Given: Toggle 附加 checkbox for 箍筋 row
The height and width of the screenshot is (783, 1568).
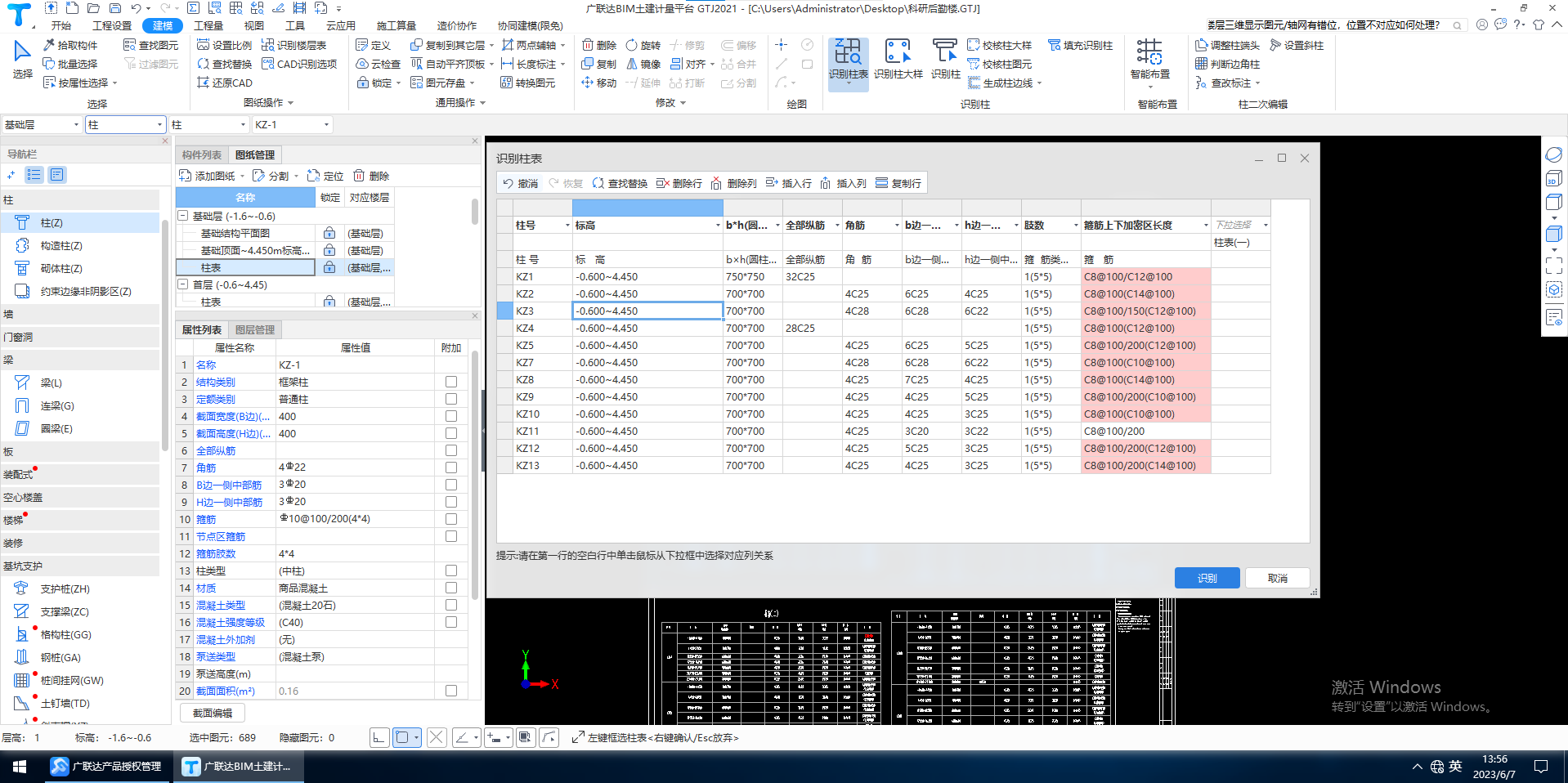Looking at the screenshot, I should pos(451,519).
